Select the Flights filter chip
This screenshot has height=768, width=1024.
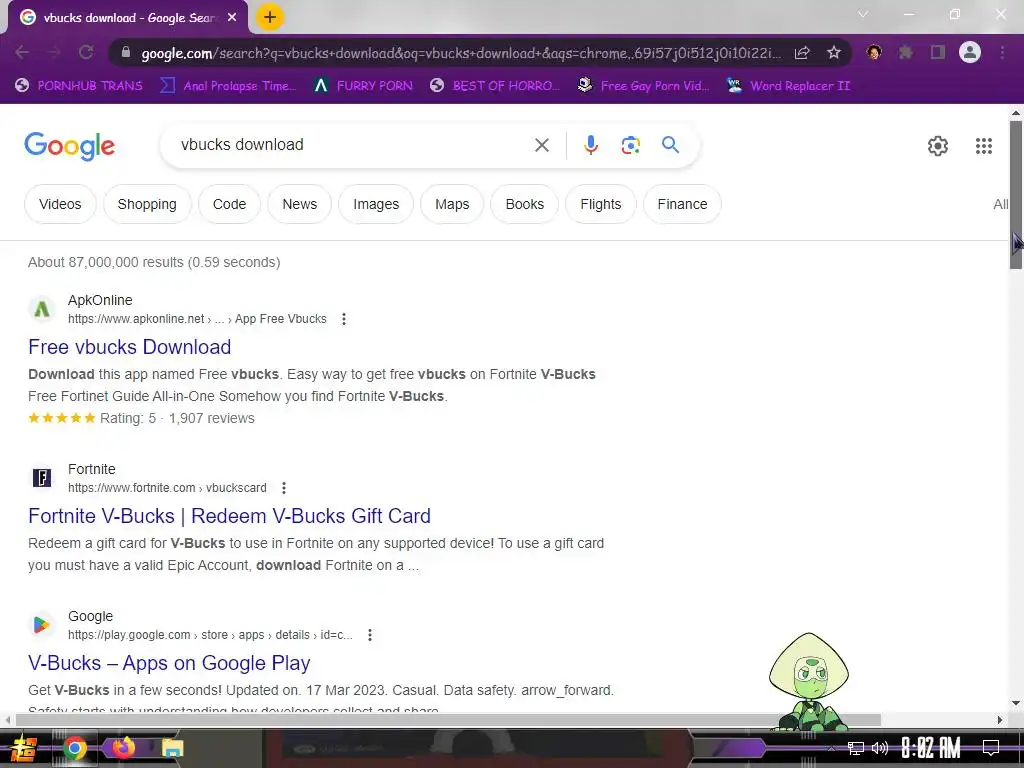(x=601, y=204)
